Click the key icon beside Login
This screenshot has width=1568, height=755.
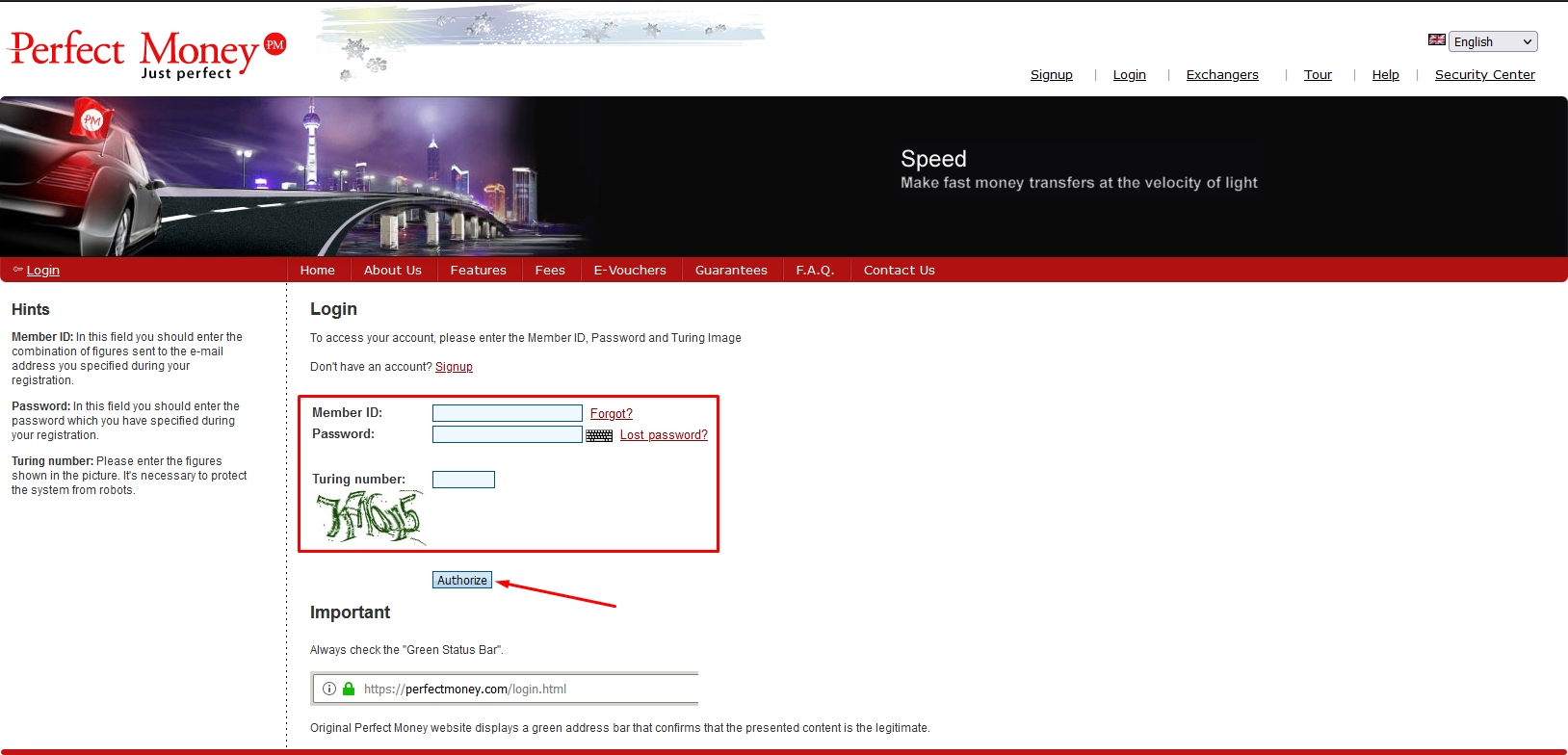(18, 270)
